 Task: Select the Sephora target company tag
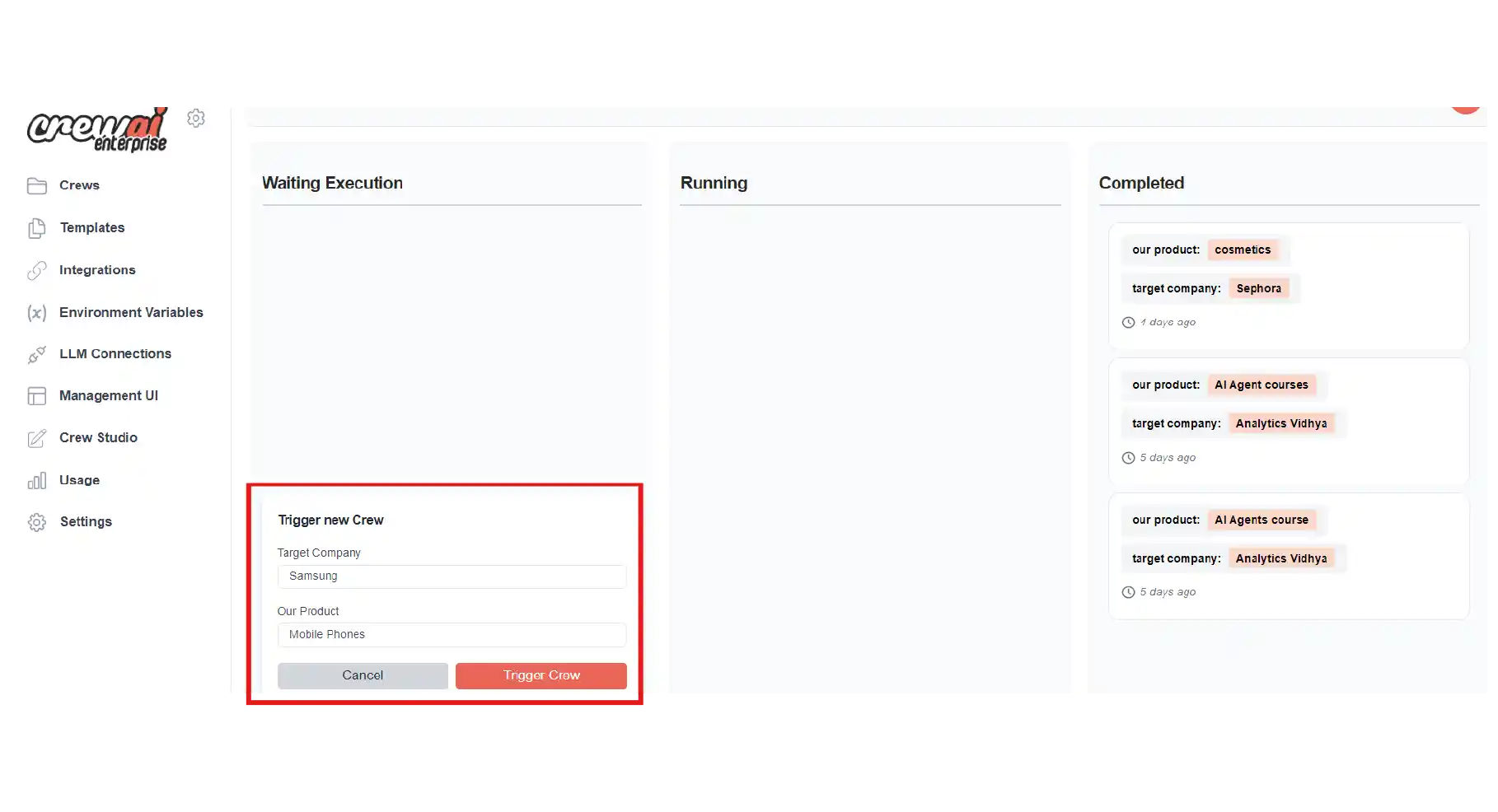pos(1258,288)
